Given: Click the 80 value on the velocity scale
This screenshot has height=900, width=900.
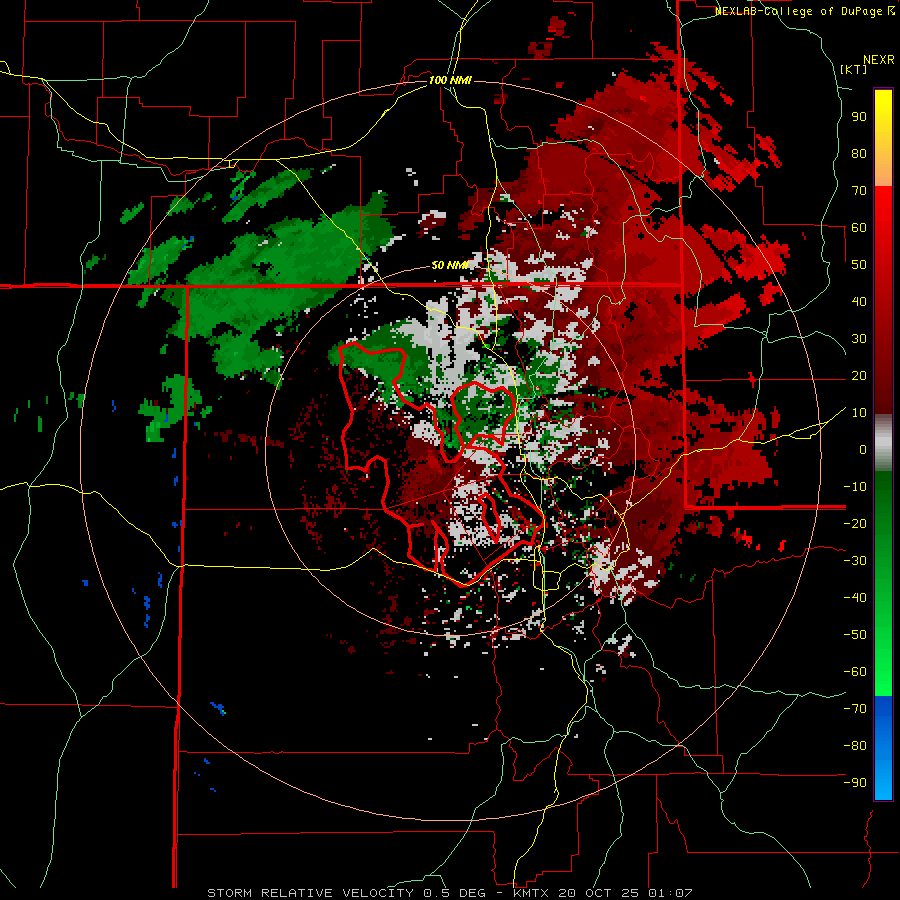Looking at the screenshot, I should pos(859,153).
